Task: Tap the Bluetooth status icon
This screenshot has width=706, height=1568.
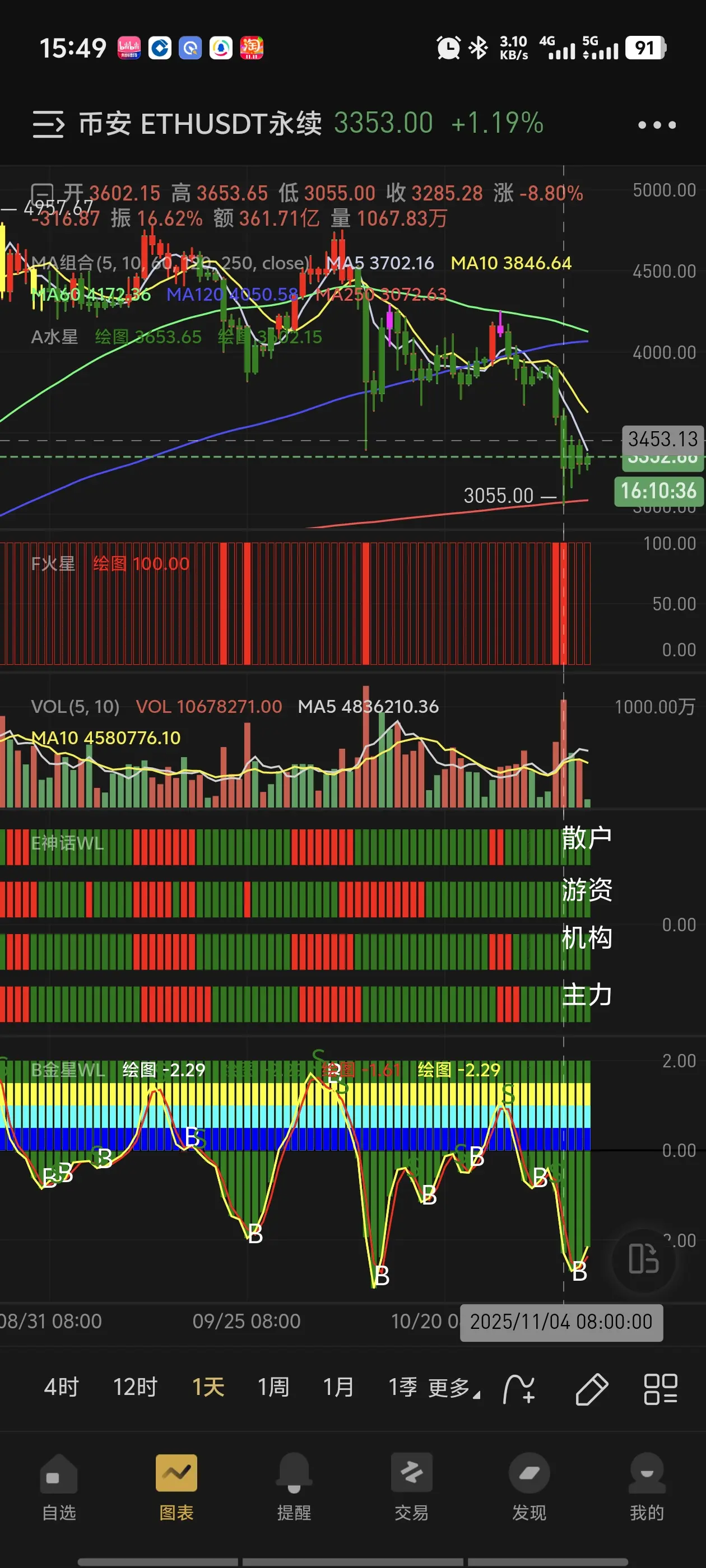Action: (x=479, y=48)
